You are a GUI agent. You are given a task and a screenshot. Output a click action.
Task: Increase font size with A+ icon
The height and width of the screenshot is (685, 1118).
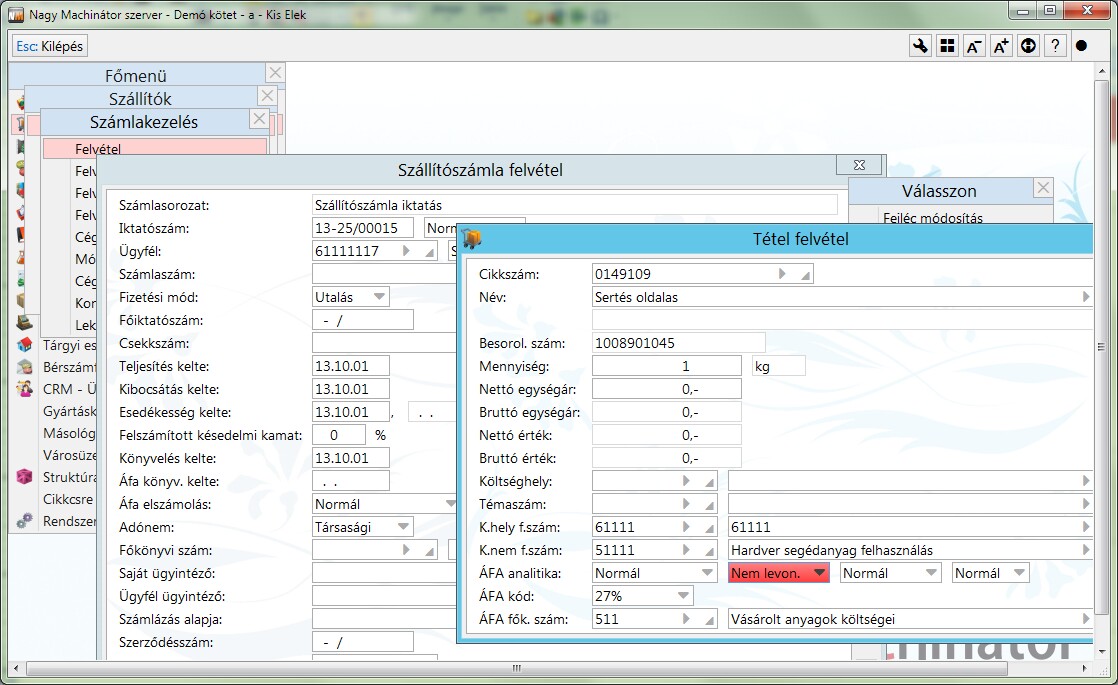point(1000,46)
